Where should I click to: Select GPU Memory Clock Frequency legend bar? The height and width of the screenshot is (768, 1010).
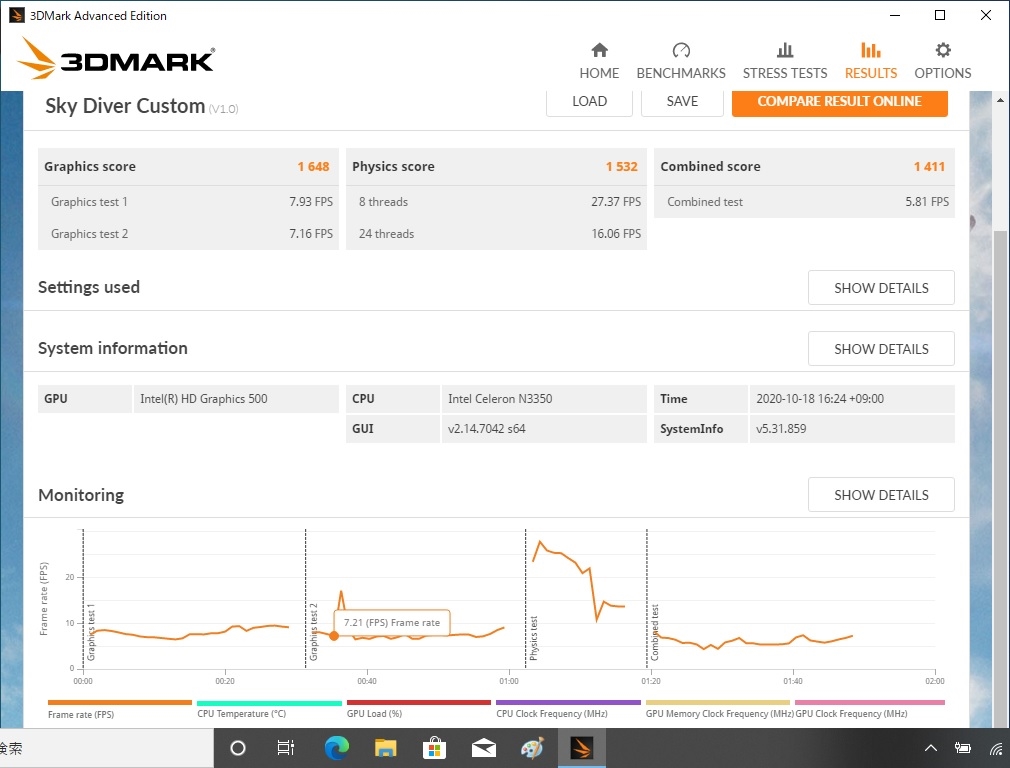(x=718, y=703)
